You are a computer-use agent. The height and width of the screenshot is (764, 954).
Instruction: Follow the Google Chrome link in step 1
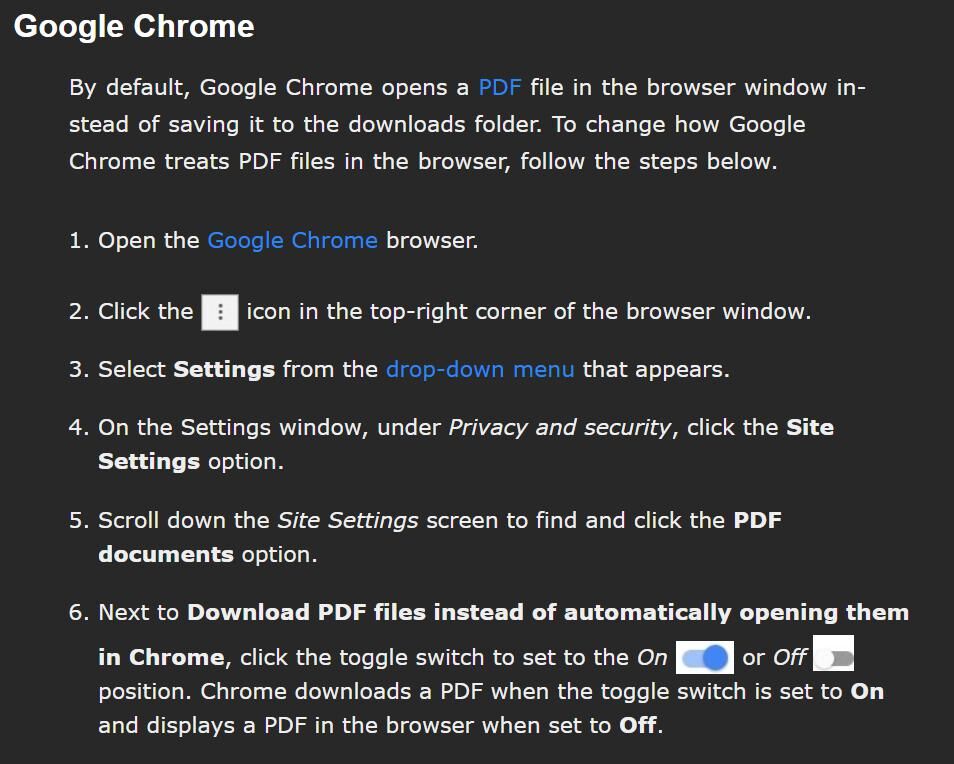point(292,241)
